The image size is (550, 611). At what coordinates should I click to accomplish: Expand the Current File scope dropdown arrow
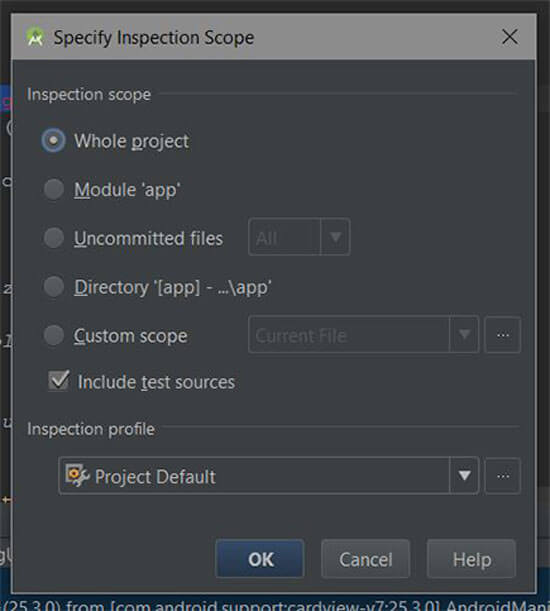point(464,335)
